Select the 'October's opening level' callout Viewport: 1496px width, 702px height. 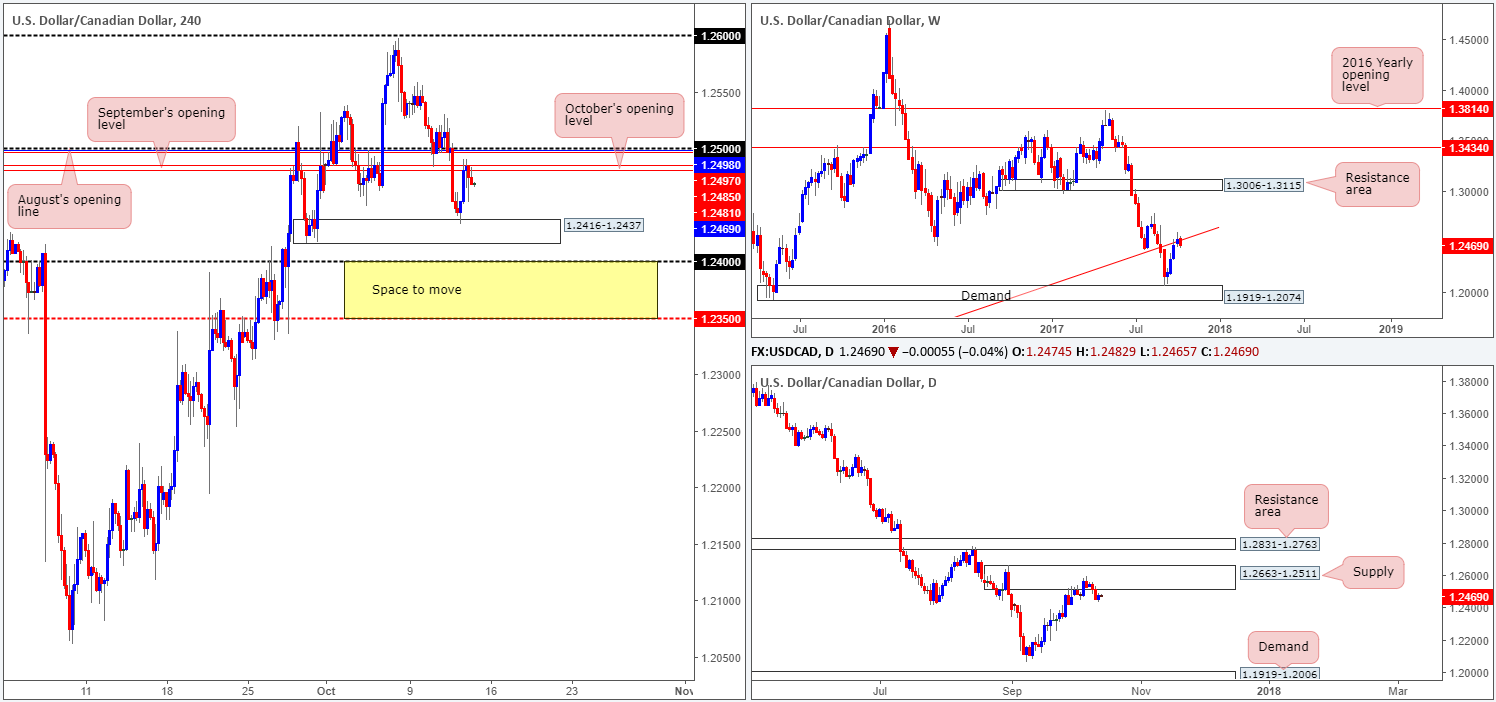coord(620,115)
